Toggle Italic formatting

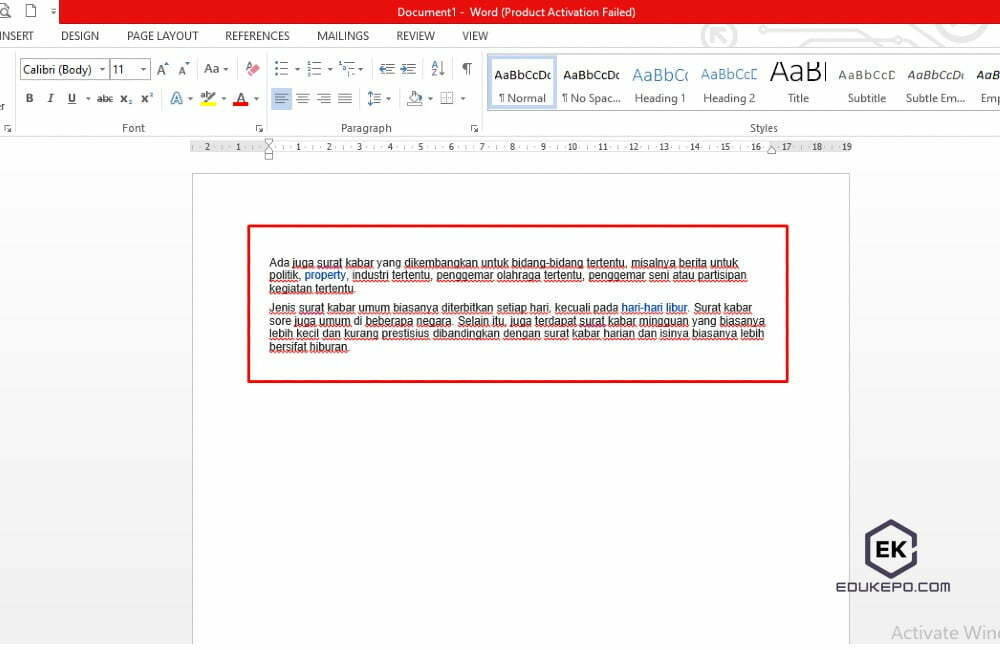[50, 99]
